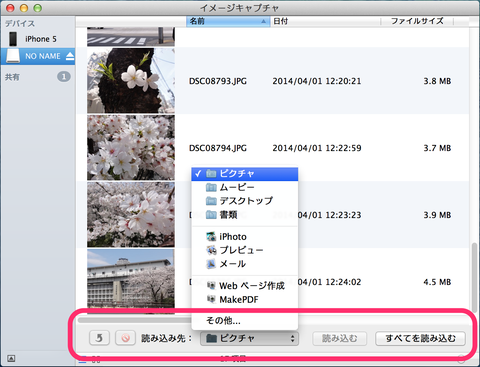Viewport: 480px width, 367px height.
Task: Select thumbnail dated 12:23:23
Action: (x=131, y=215)
